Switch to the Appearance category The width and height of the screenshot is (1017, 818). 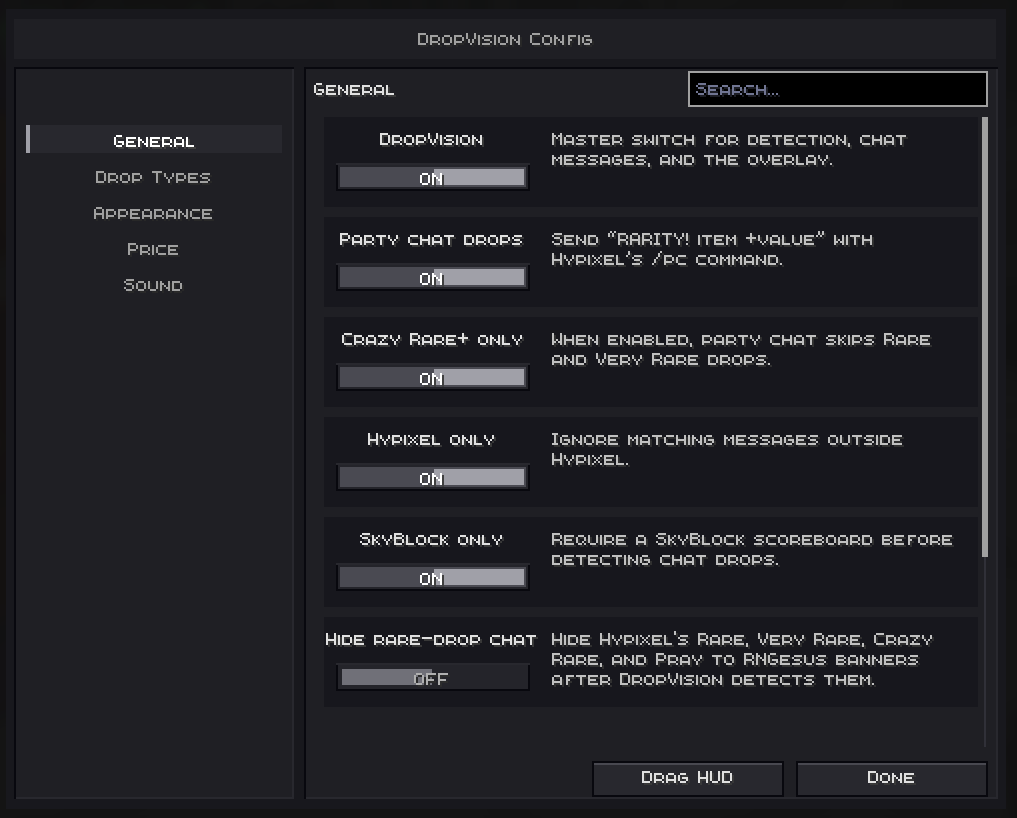tap(153, 213)
